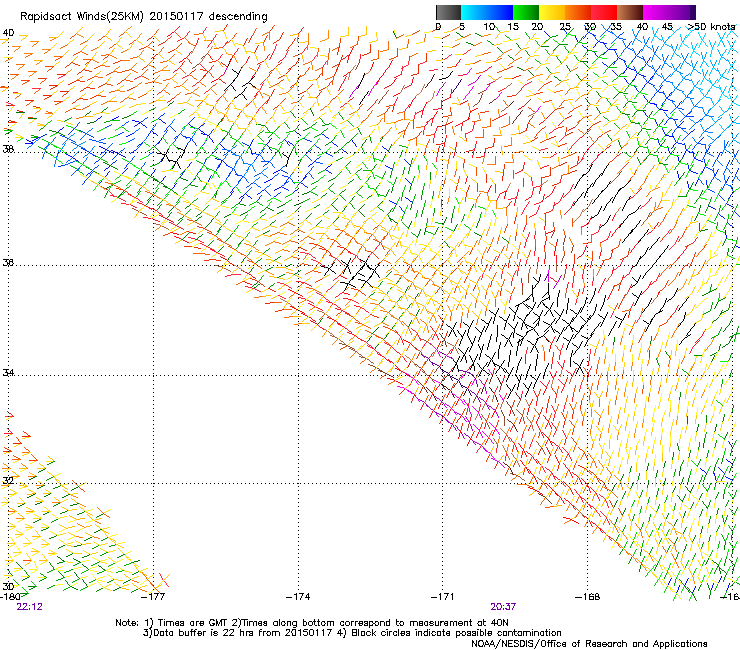Pick the cyan-blue 5-15 knots legend color

pos(487,12)
